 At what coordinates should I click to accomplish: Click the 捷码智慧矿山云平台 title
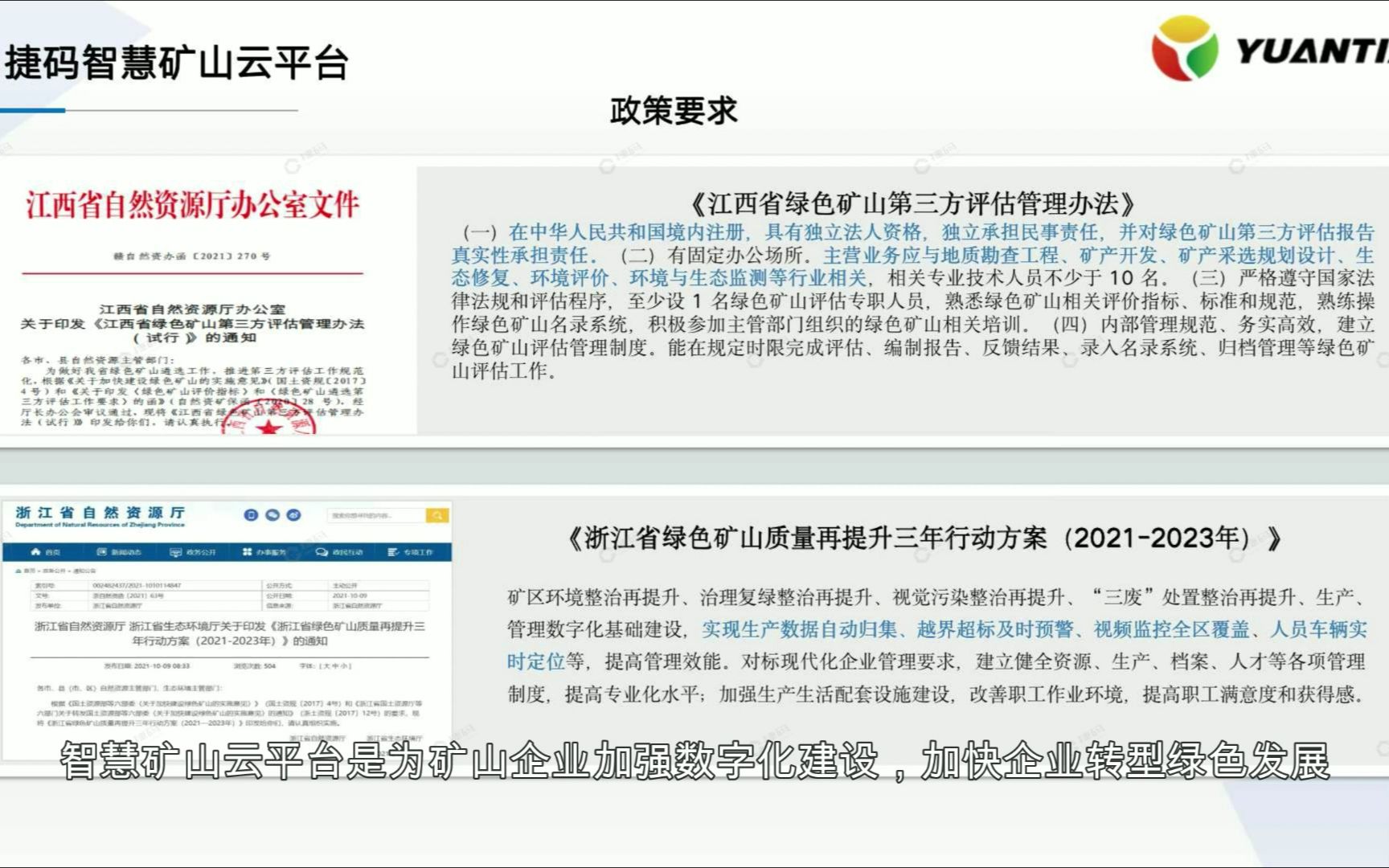[x=177, y=63]
